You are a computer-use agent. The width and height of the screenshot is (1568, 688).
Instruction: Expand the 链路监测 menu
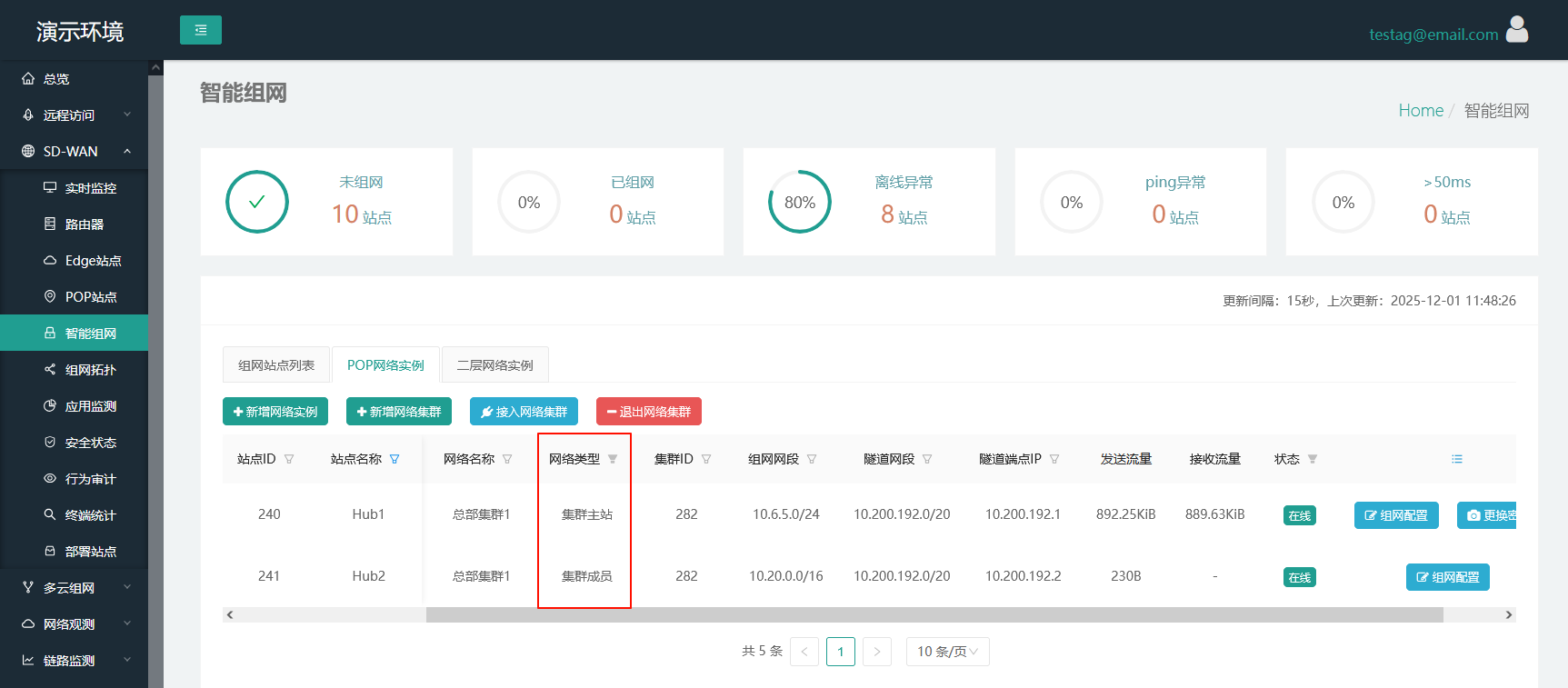click(x=74, y=661)
